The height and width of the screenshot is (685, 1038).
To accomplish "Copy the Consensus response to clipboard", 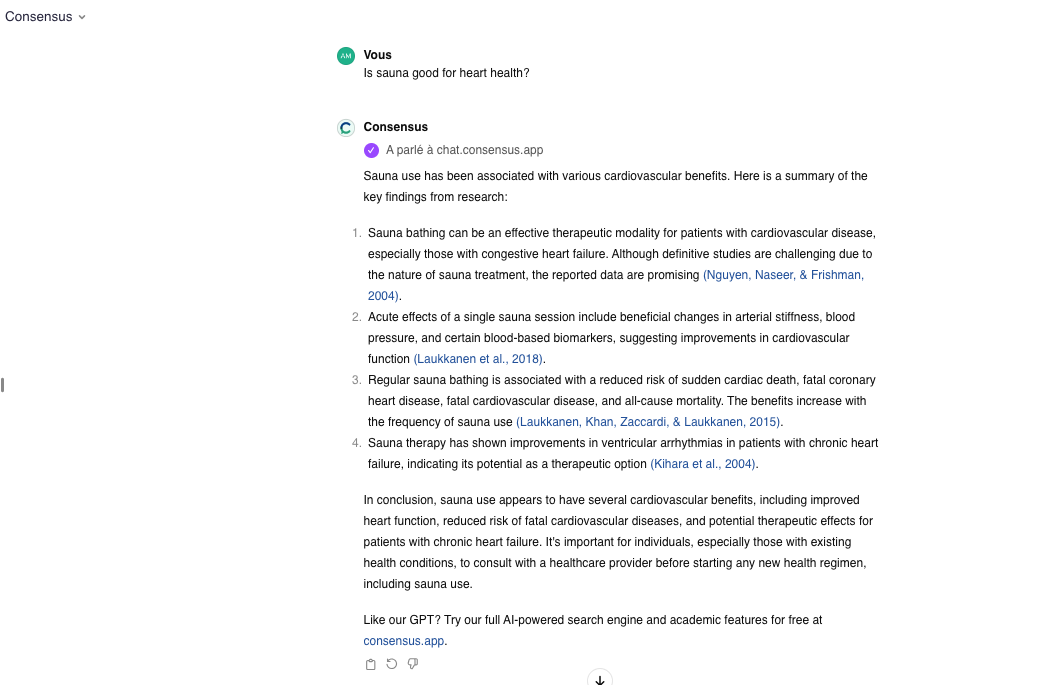I will 371,664.
